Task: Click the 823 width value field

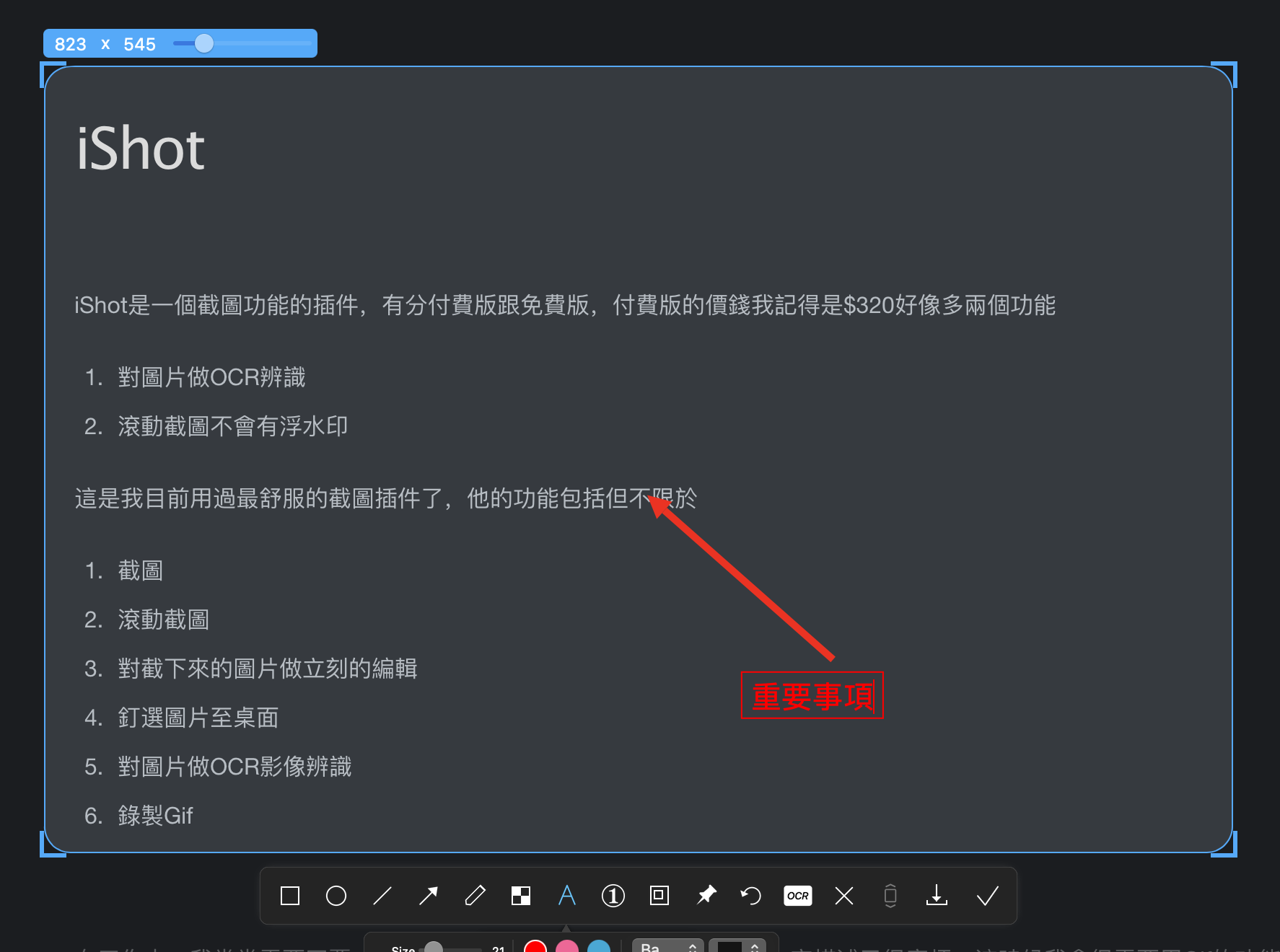Action: click(x=71, y=44)
